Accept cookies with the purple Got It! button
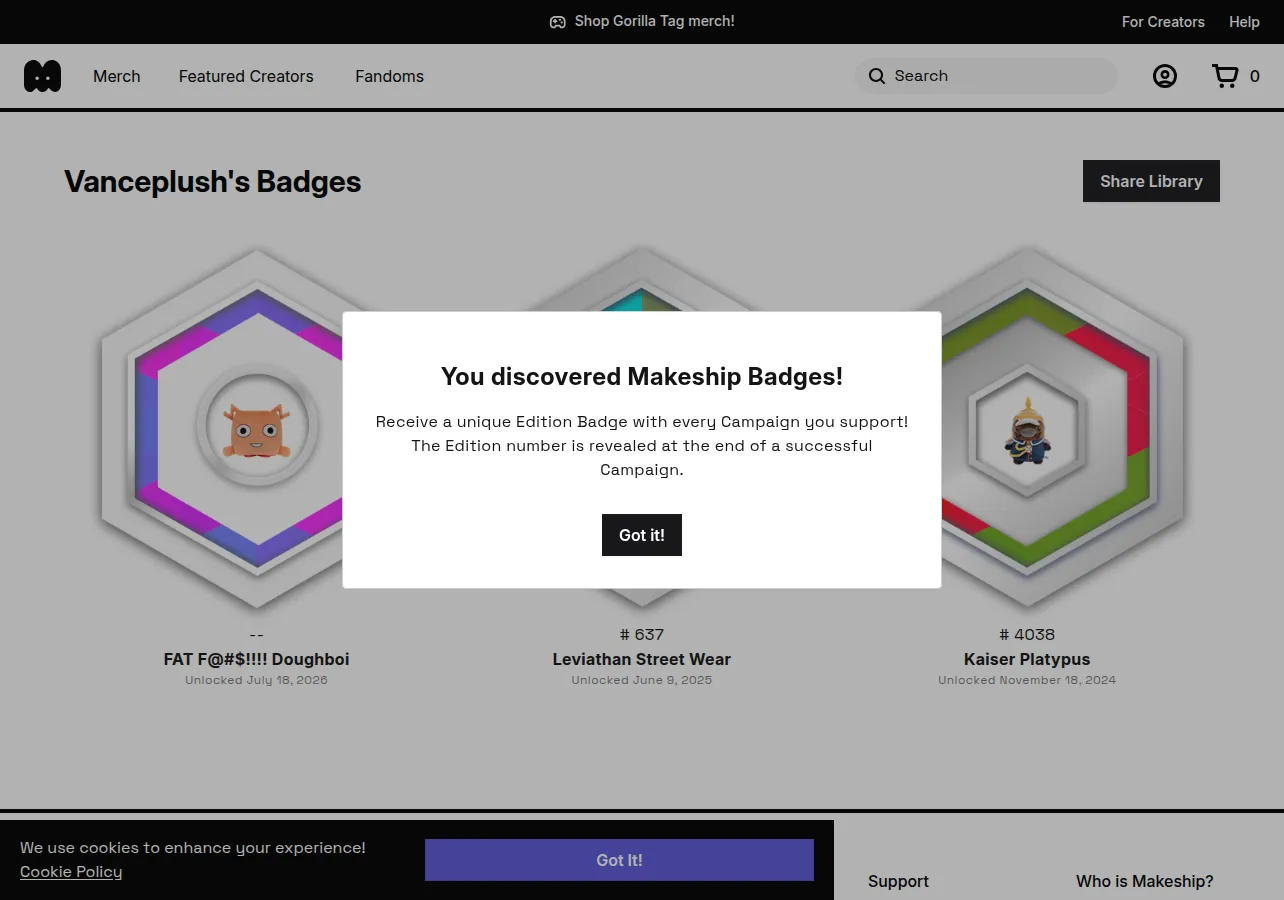This screenshot has height=900, width=1284. pyautogui.click(x=619, y=860)
